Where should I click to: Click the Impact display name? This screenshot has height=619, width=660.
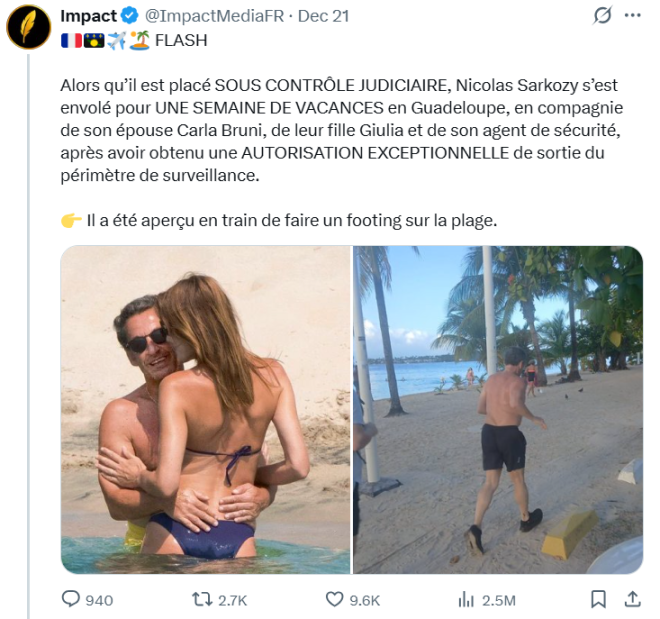[x=88, y=16]
